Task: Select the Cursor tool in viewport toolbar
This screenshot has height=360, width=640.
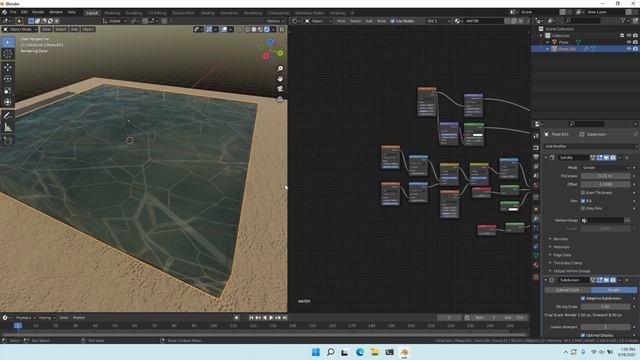Action: tap(8, 54)
